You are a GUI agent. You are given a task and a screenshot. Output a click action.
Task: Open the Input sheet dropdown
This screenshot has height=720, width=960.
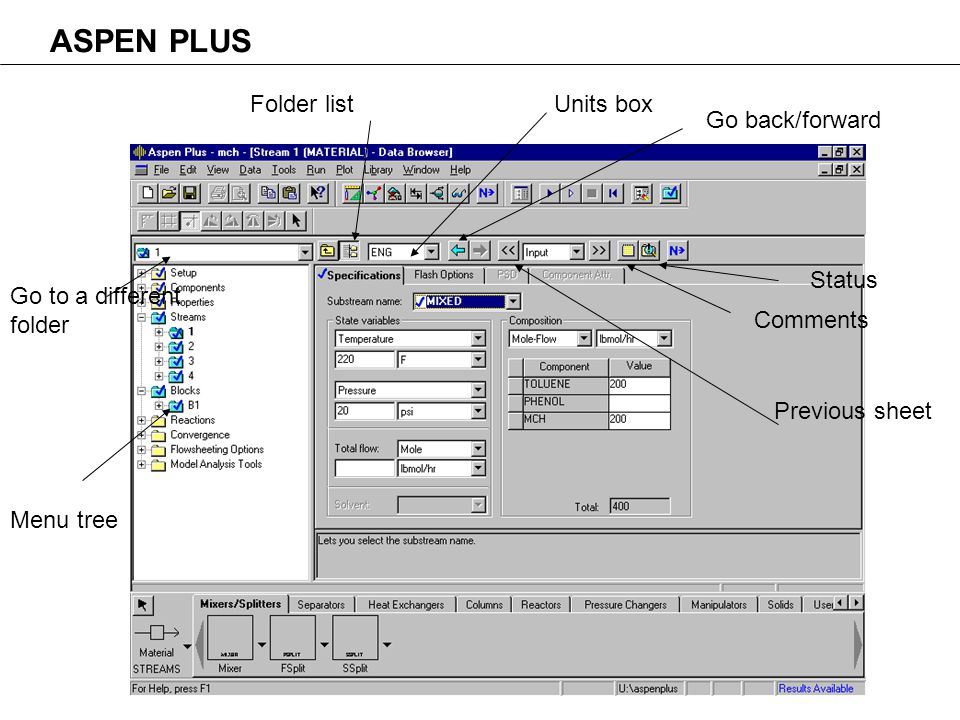(x=577, y=252)
